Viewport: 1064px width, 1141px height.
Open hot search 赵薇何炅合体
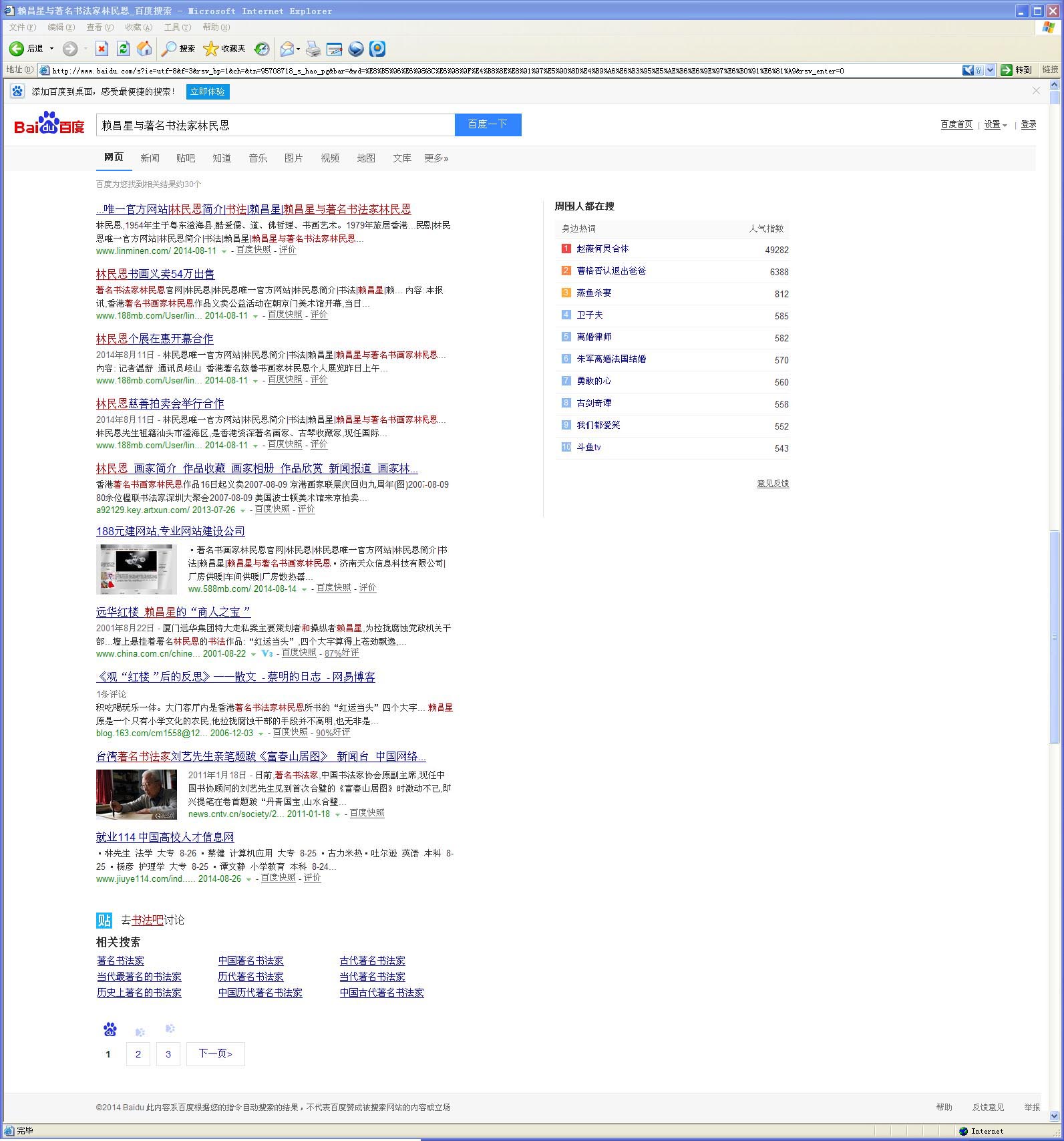click(x=602, y=249)
